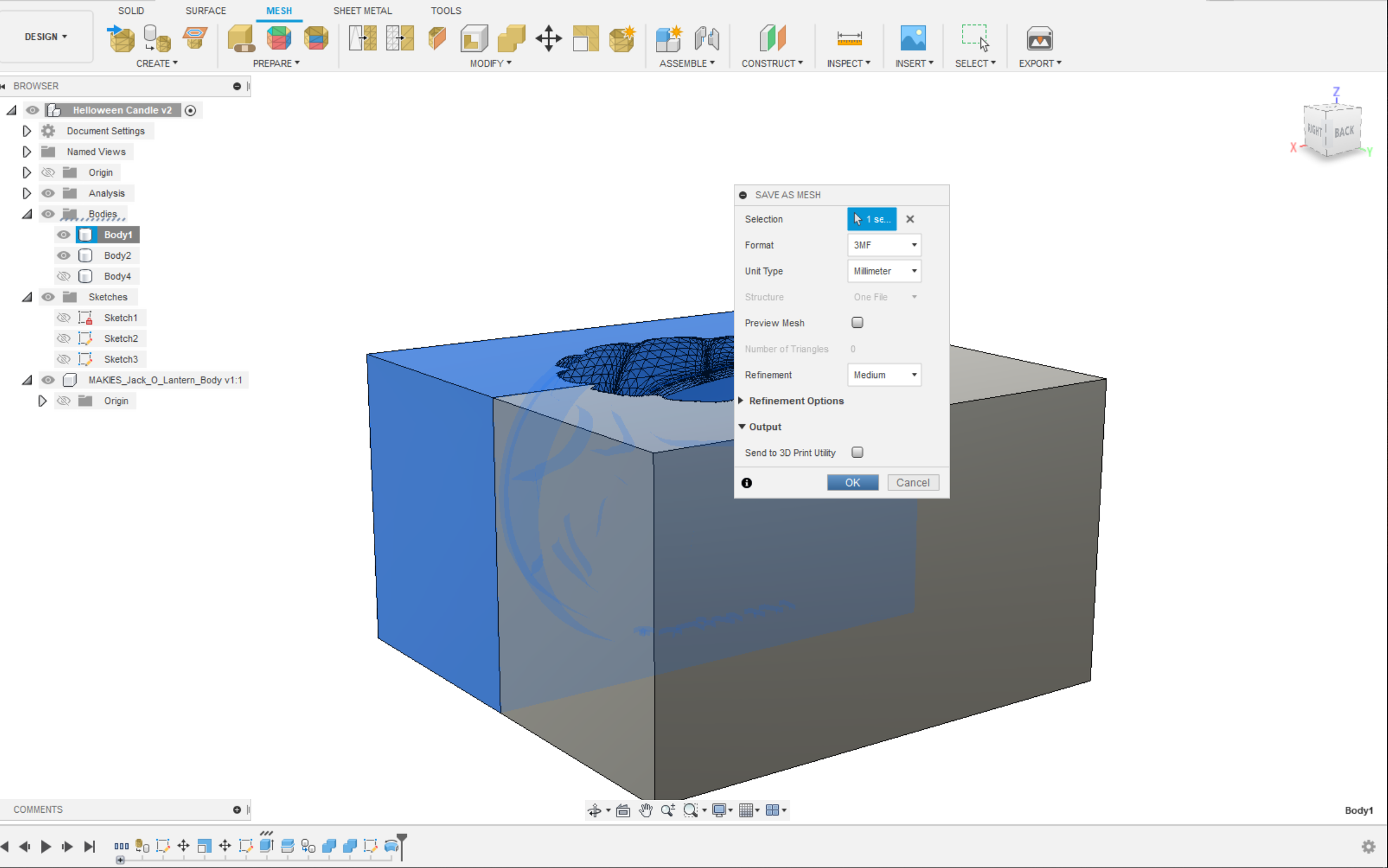Click the Insert Mesh icon in Create
The image size is (1388, 868).
pyautogui.click(x=121, y=38)
